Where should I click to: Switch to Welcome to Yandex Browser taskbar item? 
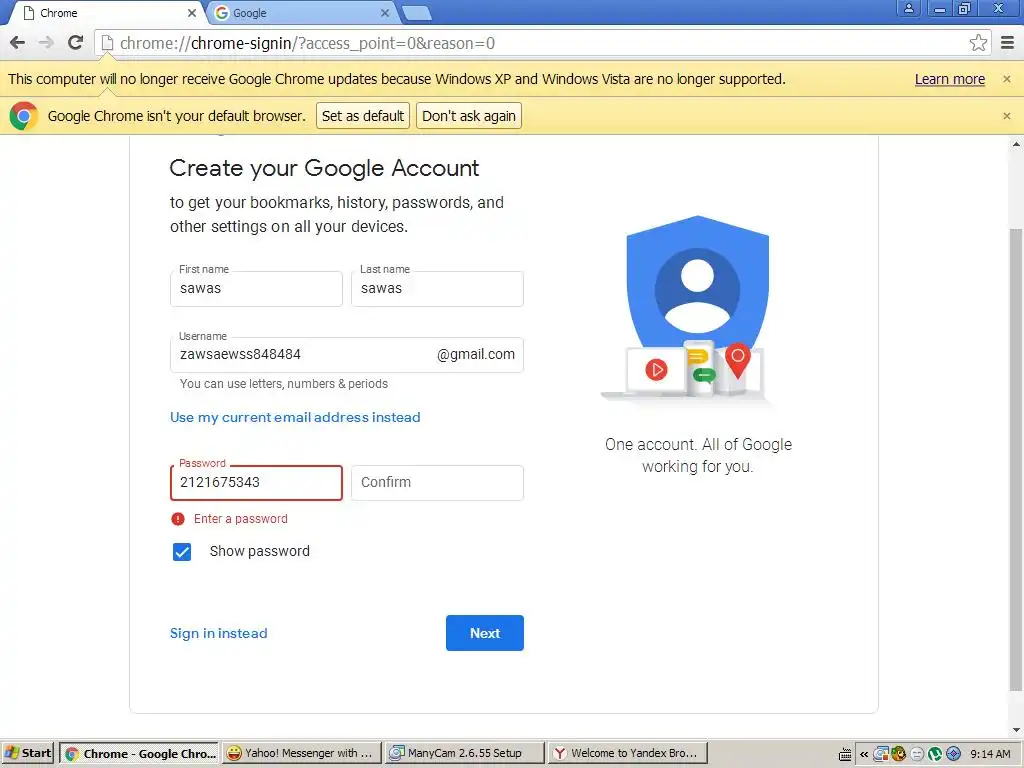click(627, 754)
